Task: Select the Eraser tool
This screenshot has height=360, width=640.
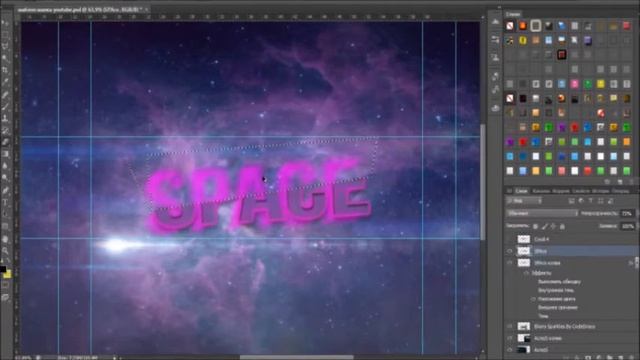Action: (x=5, y=142)
